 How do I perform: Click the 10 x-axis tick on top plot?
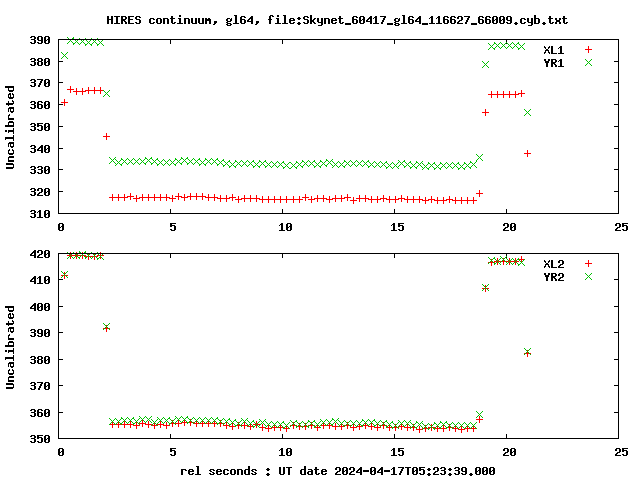point(285,227)
